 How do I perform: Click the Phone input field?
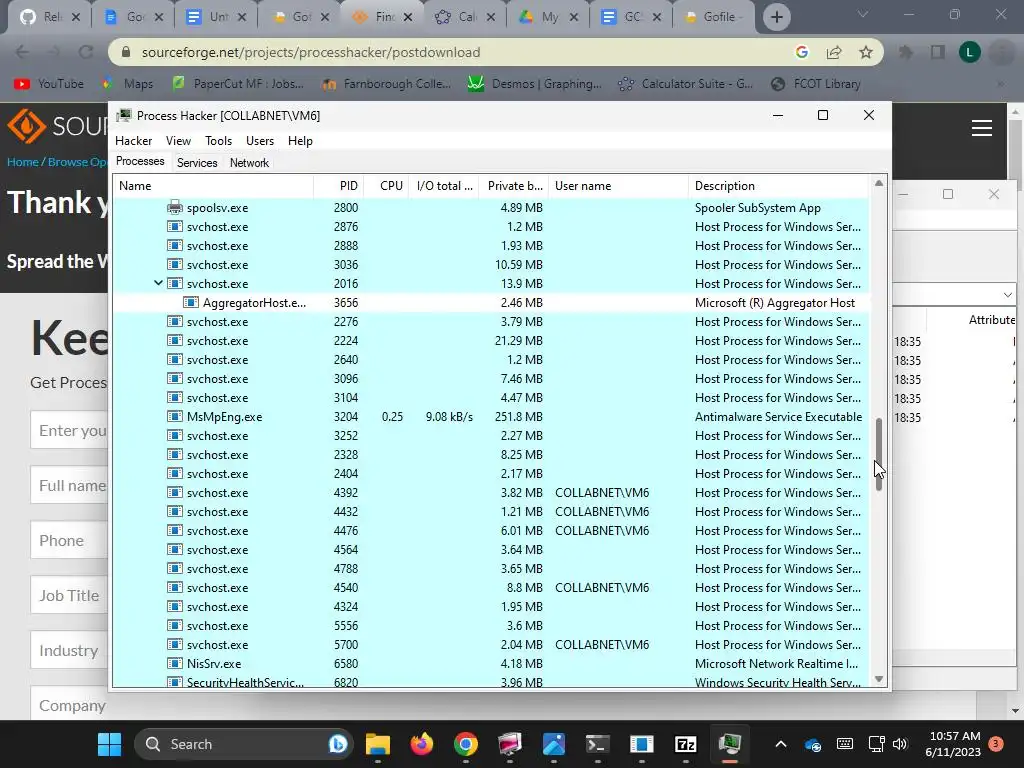(x=69, y=541)
